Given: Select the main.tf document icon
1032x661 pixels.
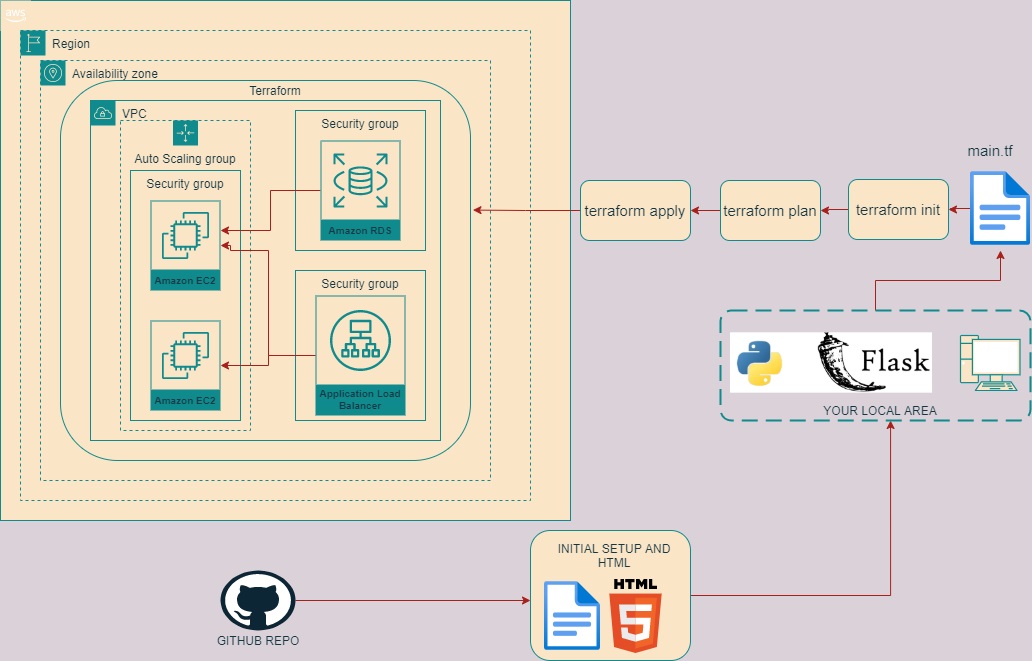Looking at the screenshot, I should (x=999, y=208).
